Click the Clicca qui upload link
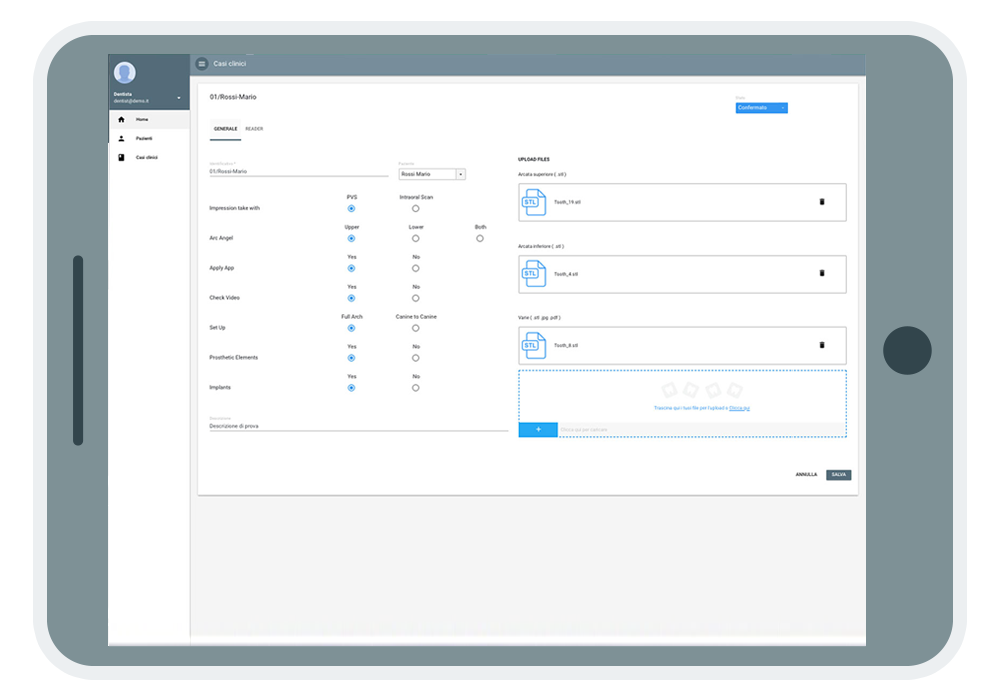The image size is (1000, 700). pos(739,408)
